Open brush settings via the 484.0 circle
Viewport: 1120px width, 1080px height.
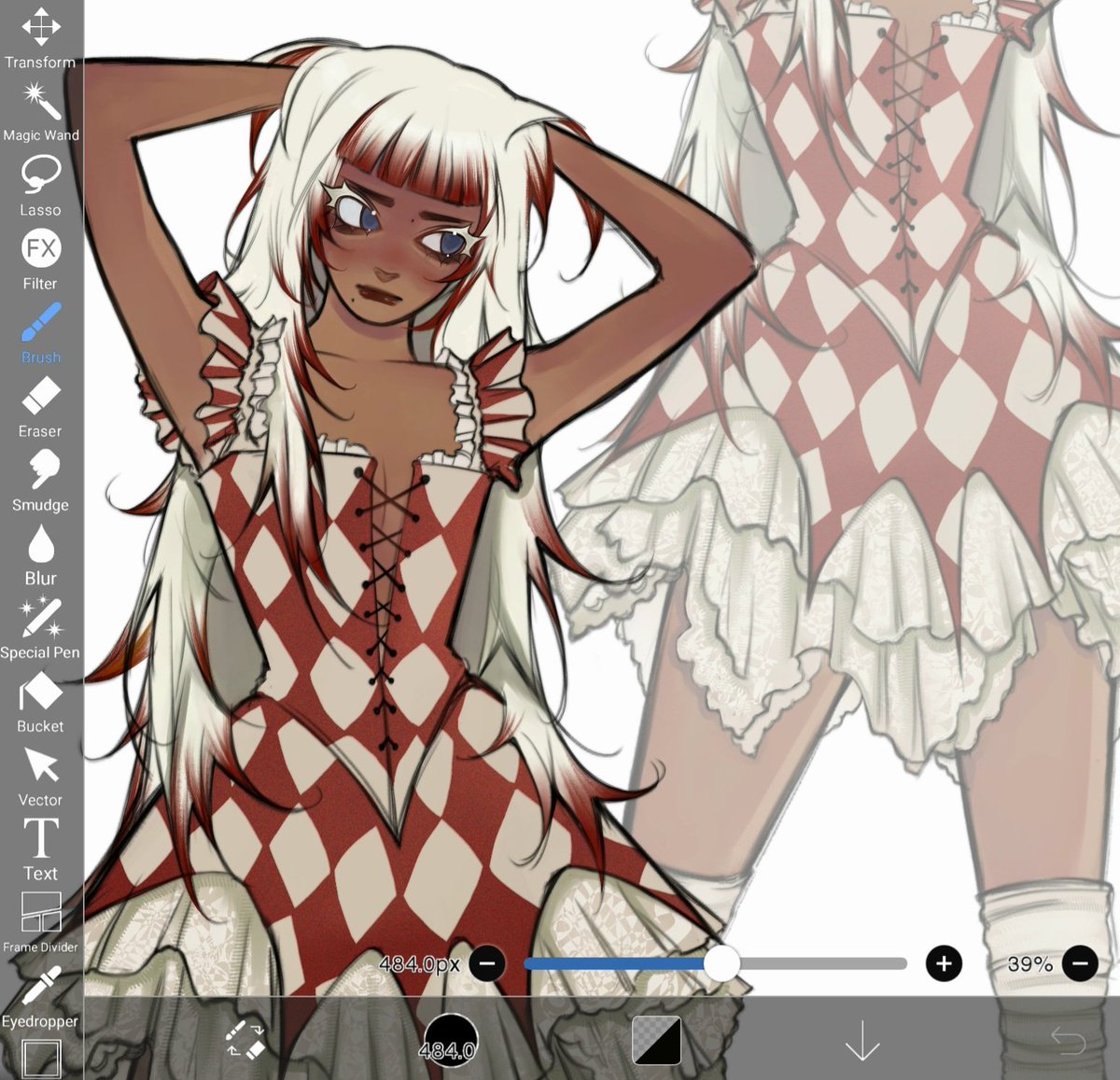point(450,1040)
